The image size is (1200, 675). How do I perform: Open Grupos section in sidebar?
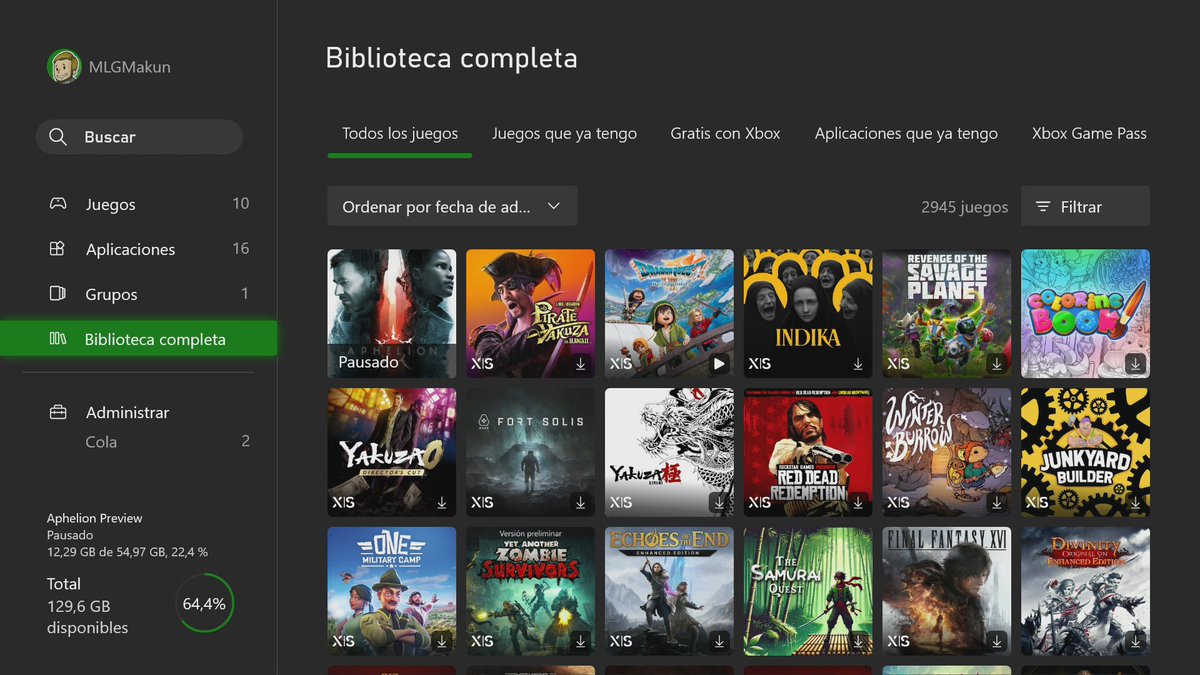(x=138, y=294)
